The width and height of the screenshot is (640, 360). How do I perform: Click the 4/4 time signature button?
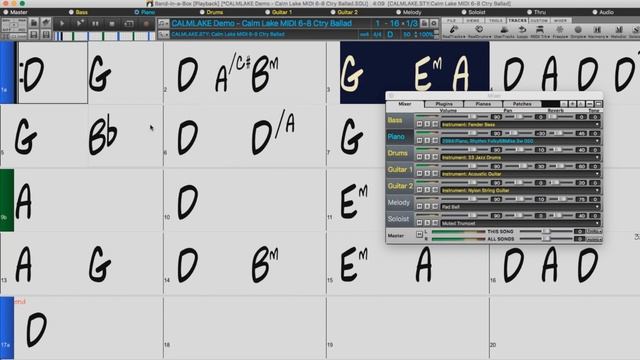point(377,35)
